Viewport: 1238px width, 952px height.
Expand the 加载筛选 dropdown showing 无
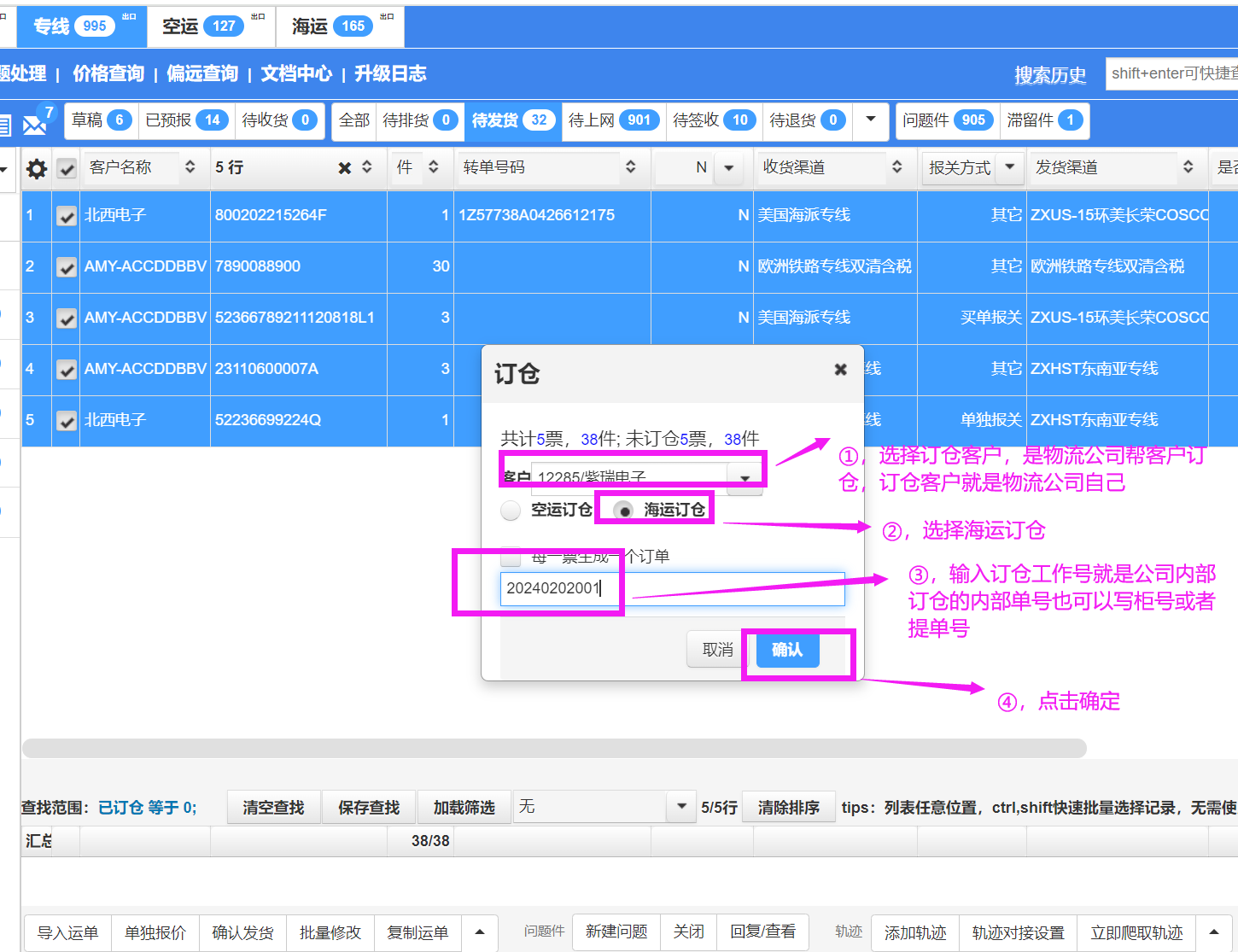(x=680, y=807)
